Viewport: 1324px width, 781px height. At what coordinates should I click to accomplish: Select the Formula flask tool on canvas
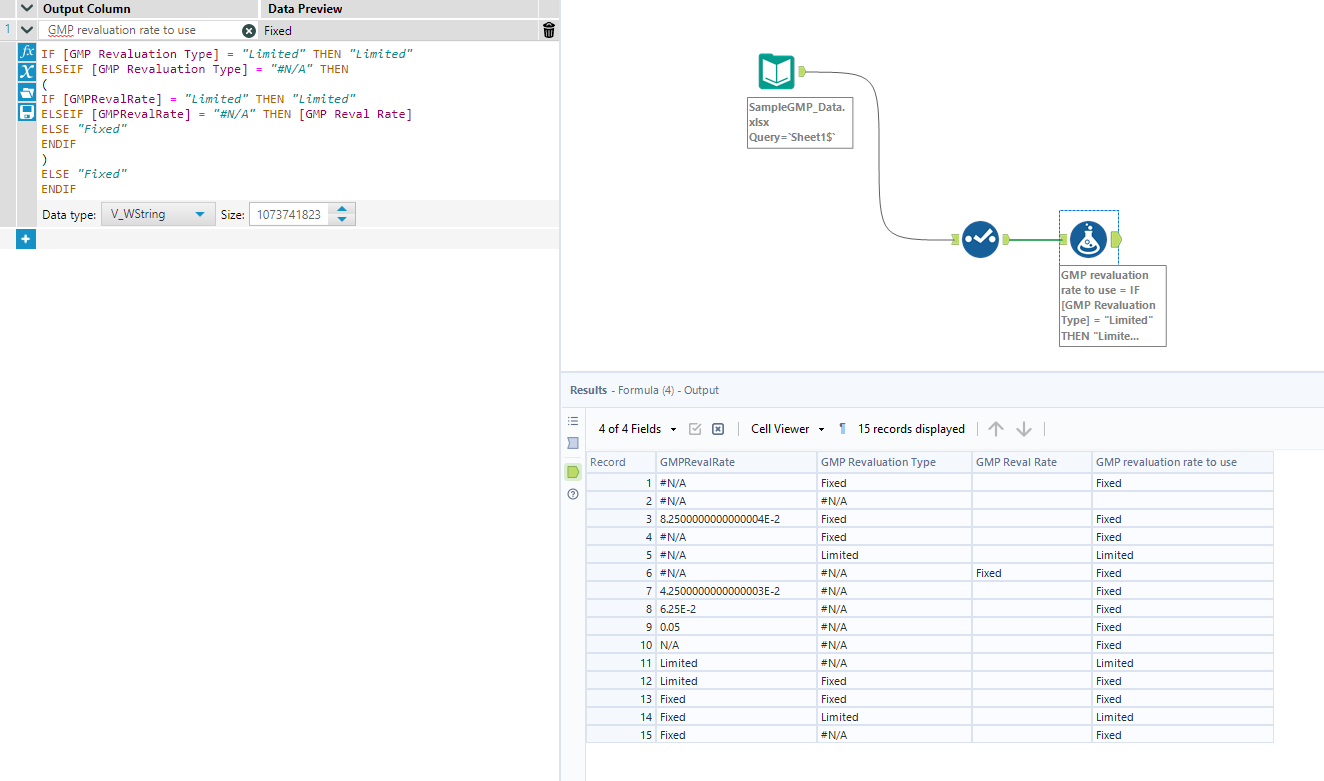[1088, 239]
